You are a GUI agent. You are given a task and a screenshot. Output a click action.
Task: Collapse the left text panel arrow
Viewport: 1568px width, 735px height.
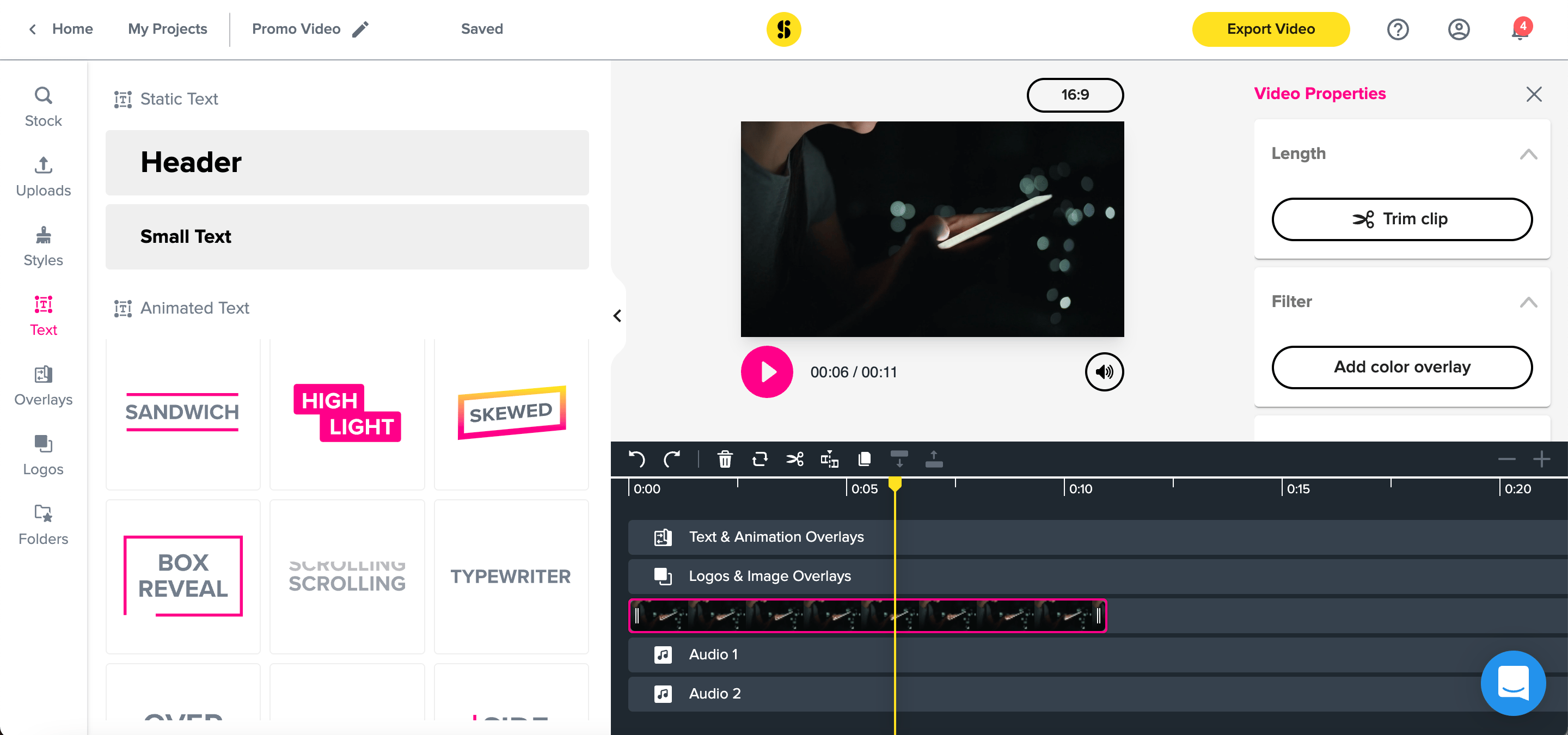click(617, 316)
